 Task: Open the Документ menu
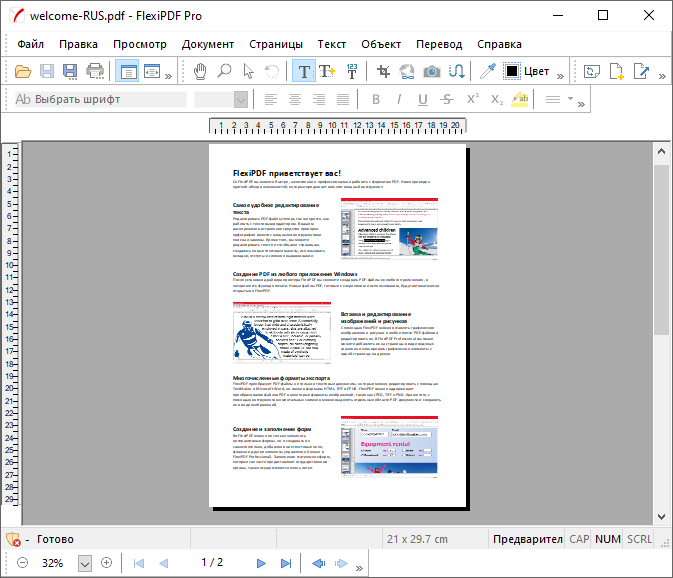pyautogui.click(x=208, y=44)
